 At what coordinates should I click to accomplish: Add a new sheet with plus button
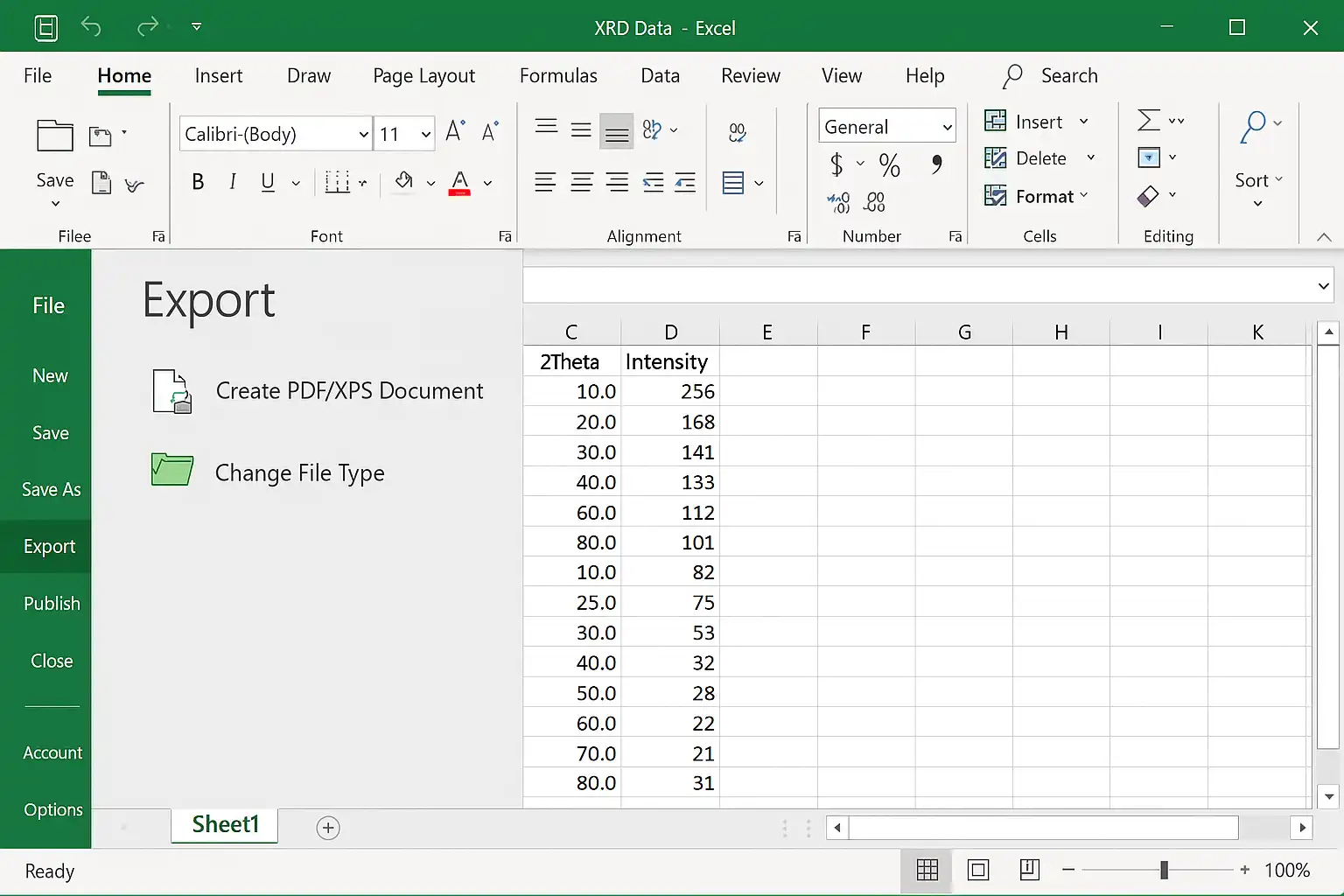[x=328, y=828]
